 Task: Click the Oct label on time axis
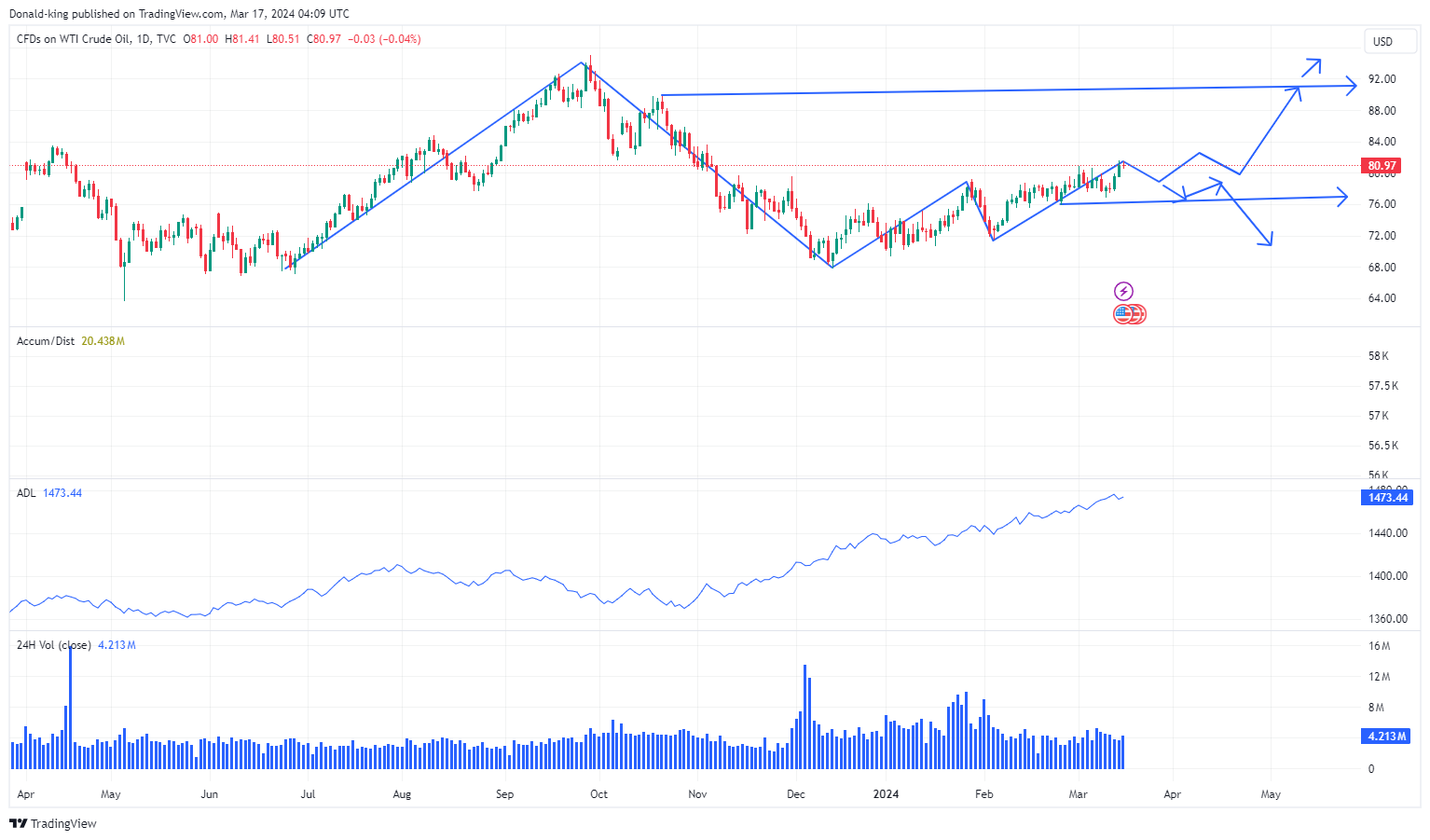coord(598,794)
